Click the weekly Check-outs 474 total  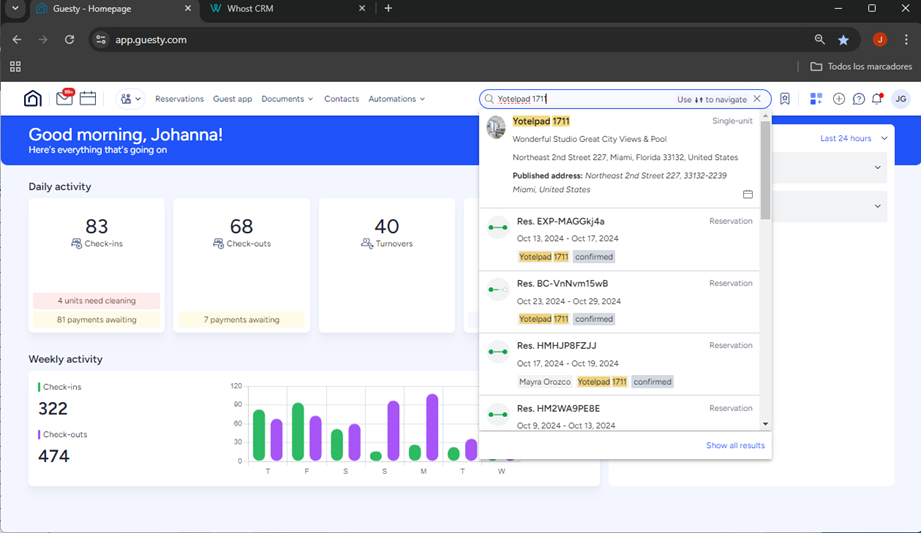click(x=53, y=456)
